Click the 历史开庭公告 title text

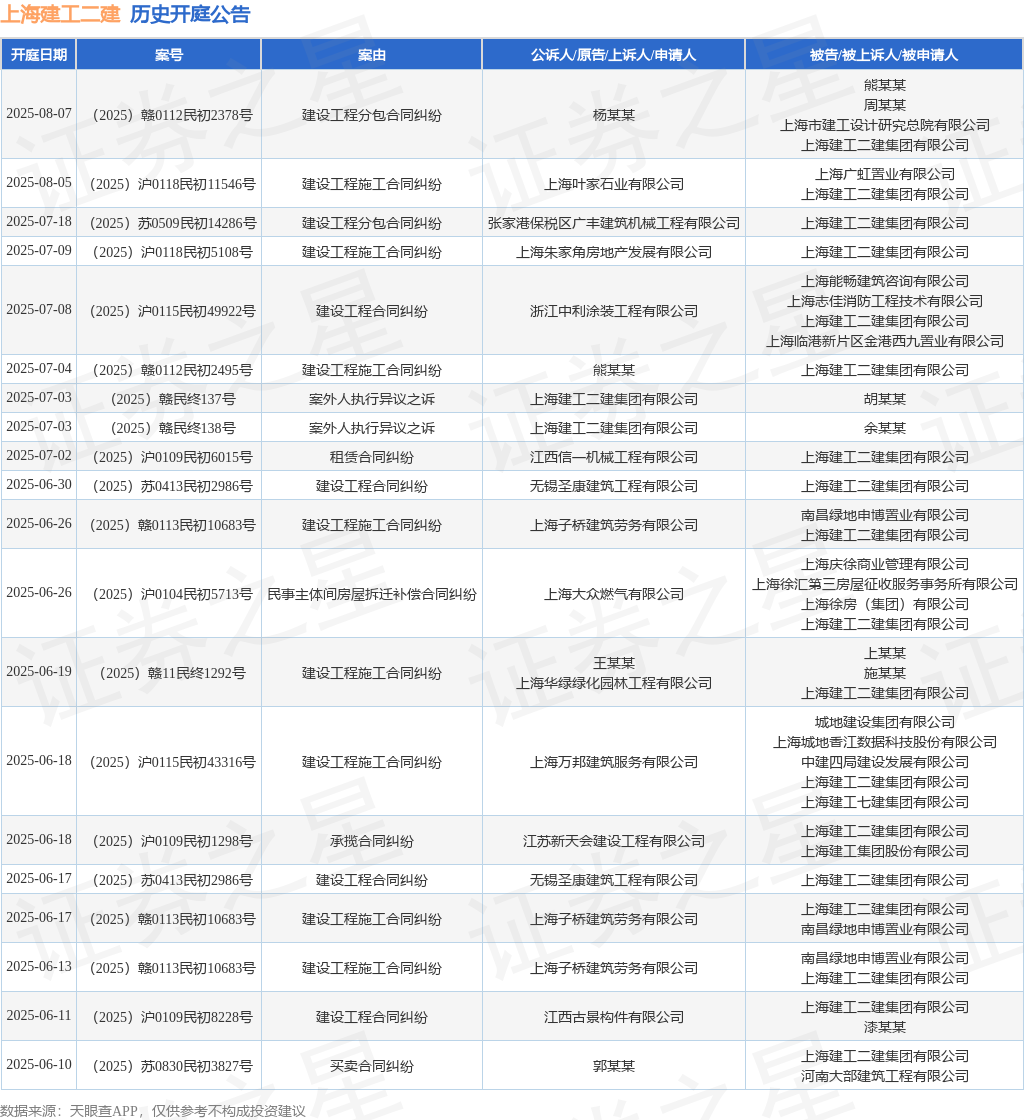point(190,14)
